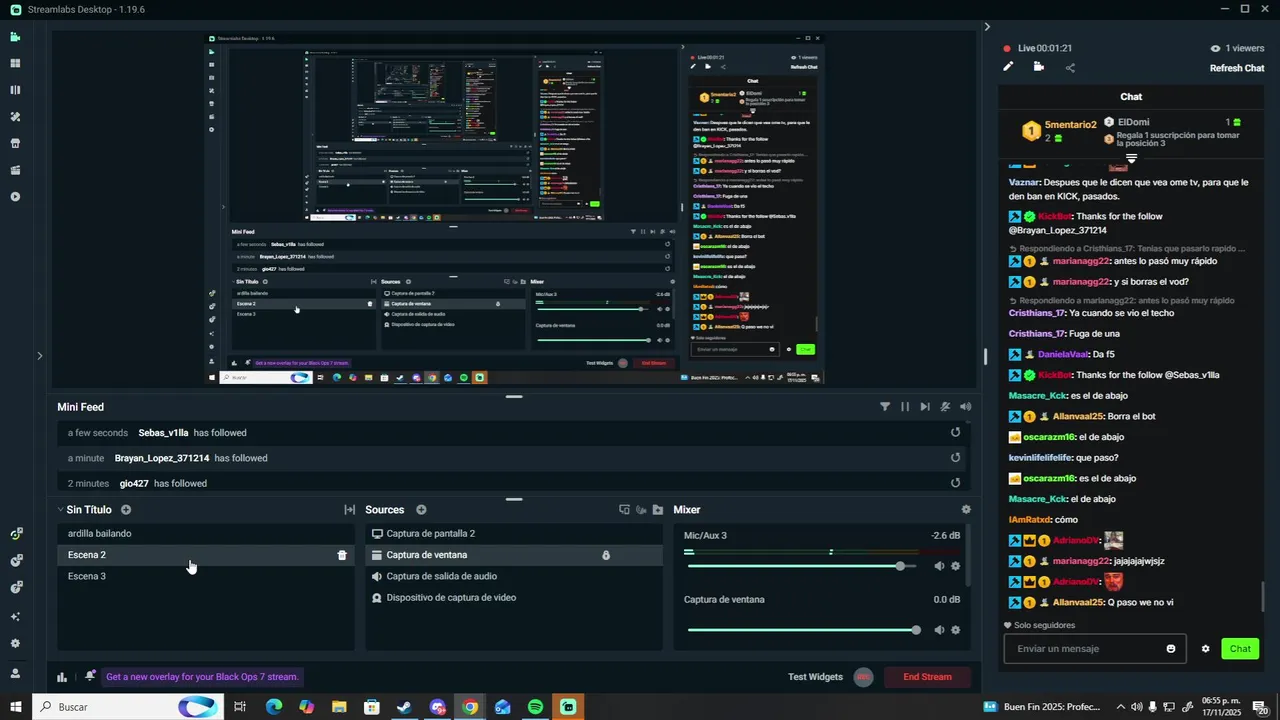Open chat settings gear next to Chat button
This screenshot has height=720, width=1280.
point(1205,649)
